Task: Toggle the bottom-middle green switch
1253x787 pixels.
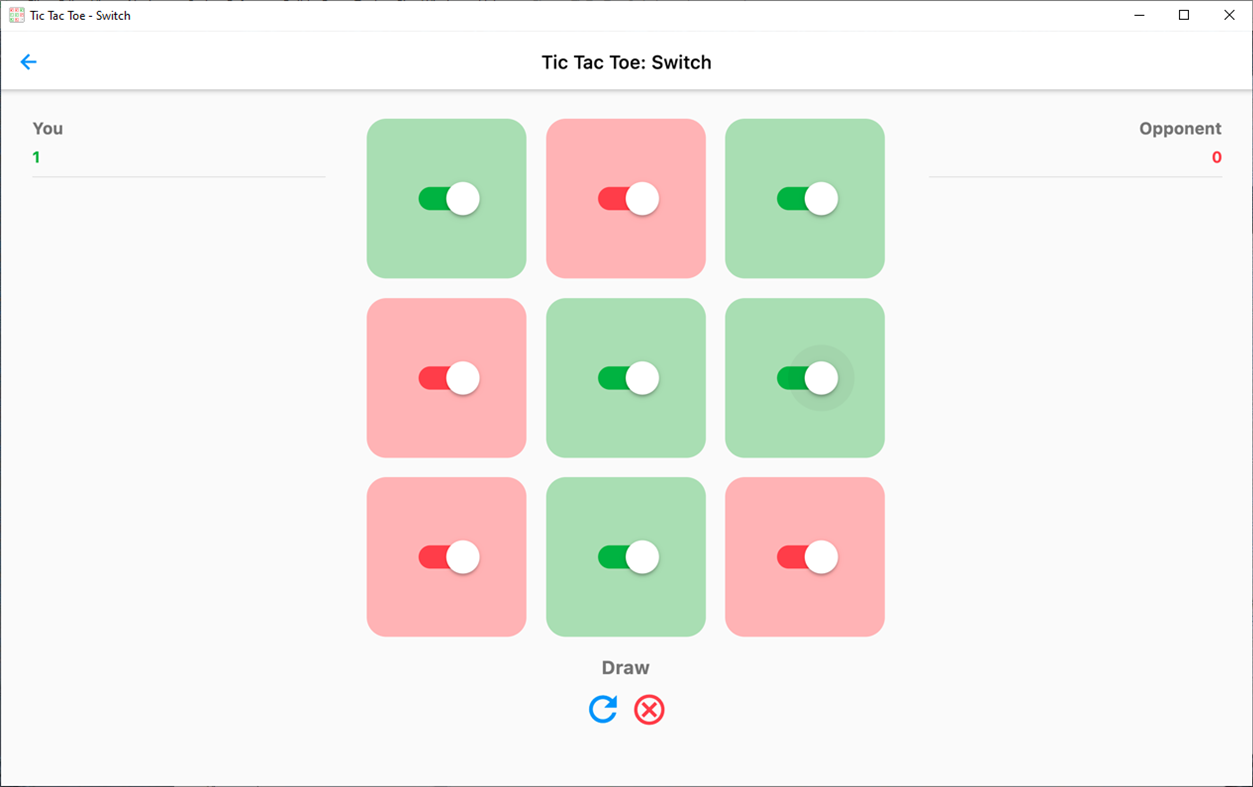Action: coord(625,557)
